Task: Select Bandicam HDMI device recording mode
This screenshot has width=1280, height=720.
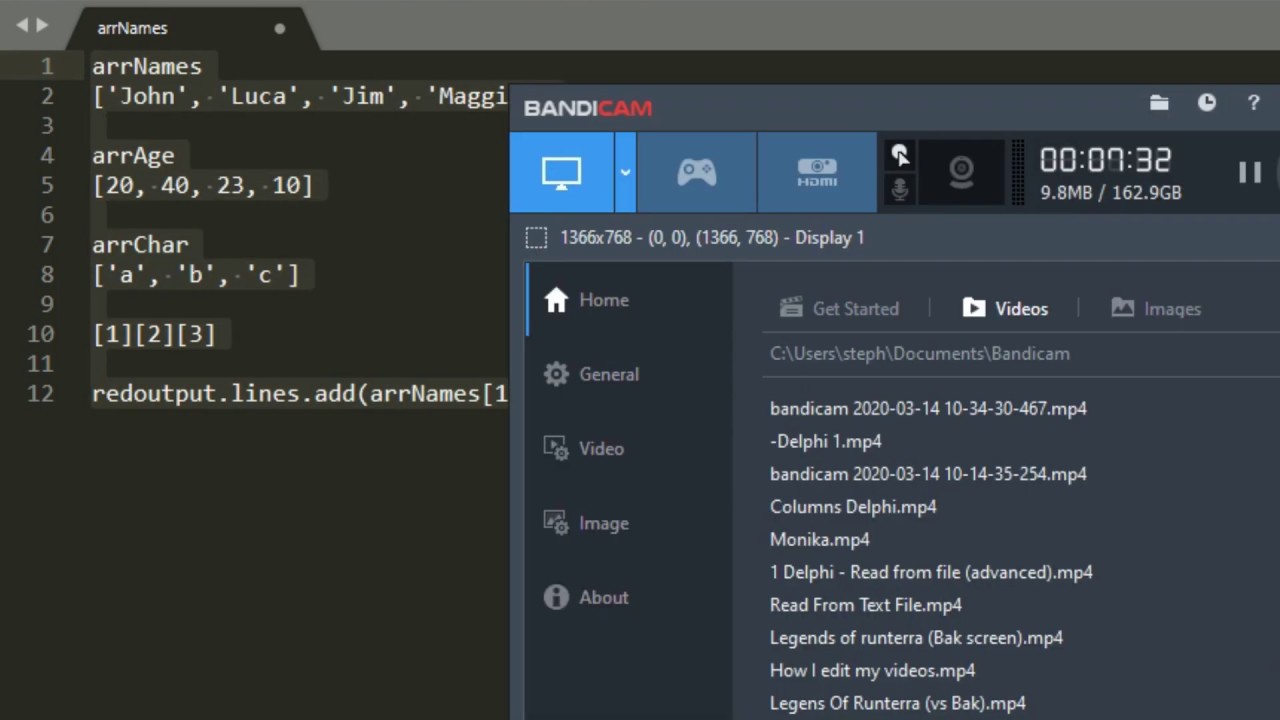Action: click(817, 172)
